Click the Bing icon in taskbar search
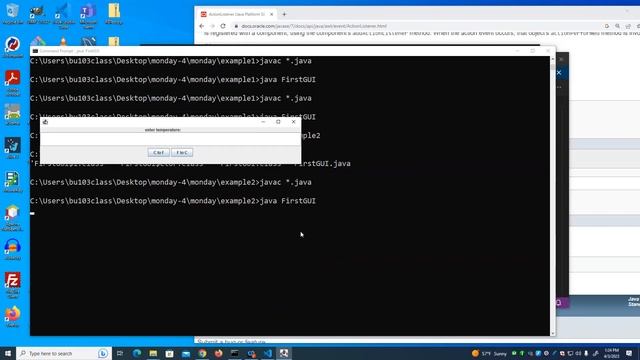The image size is (640, 360). pos(103,353)
